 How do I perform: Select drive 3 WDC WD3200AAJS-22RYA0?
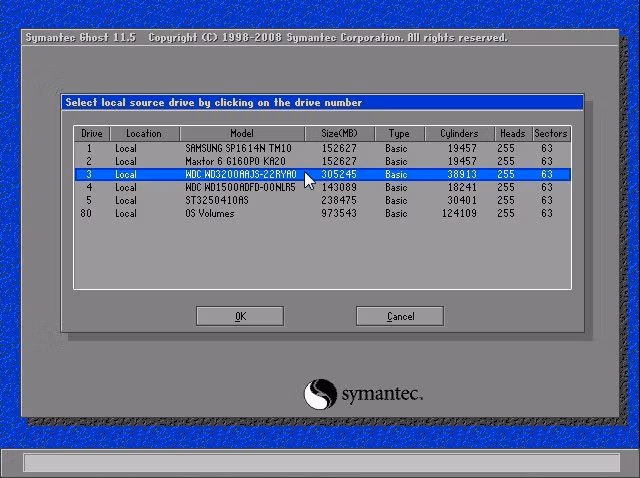point(322,174)
